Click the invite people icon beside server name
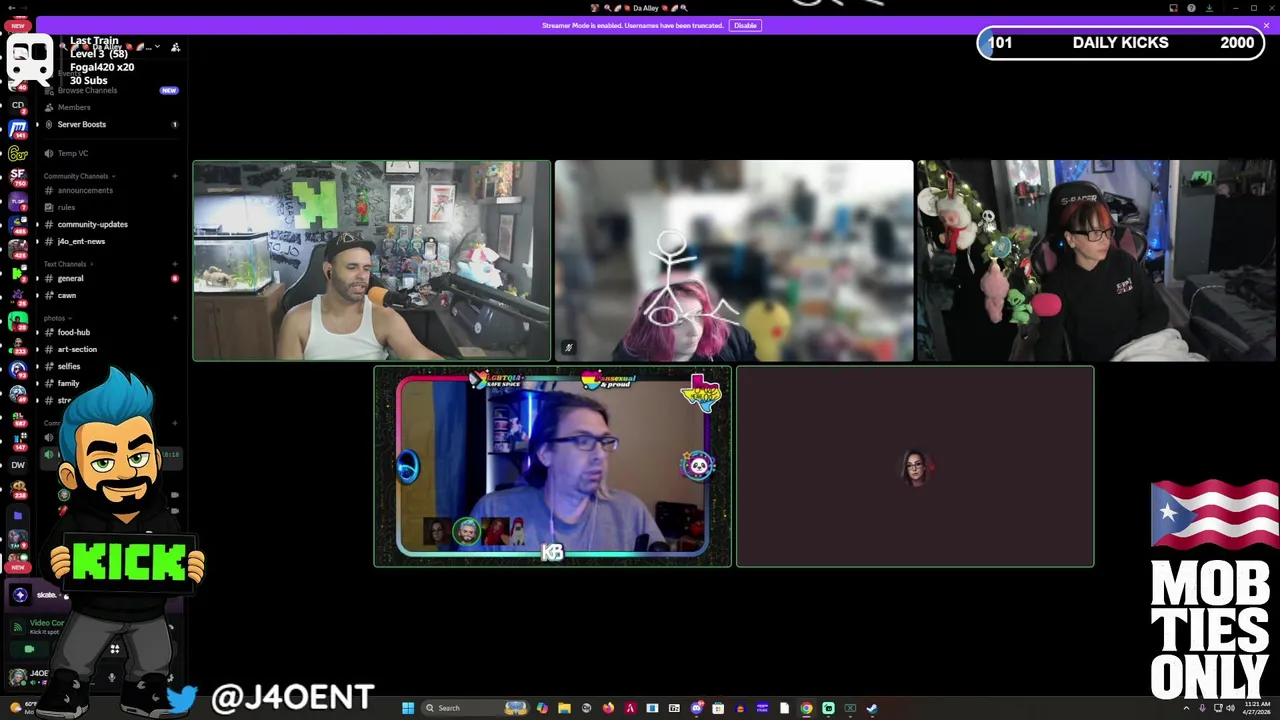1280x720 pixels. [x=175, y=47]
